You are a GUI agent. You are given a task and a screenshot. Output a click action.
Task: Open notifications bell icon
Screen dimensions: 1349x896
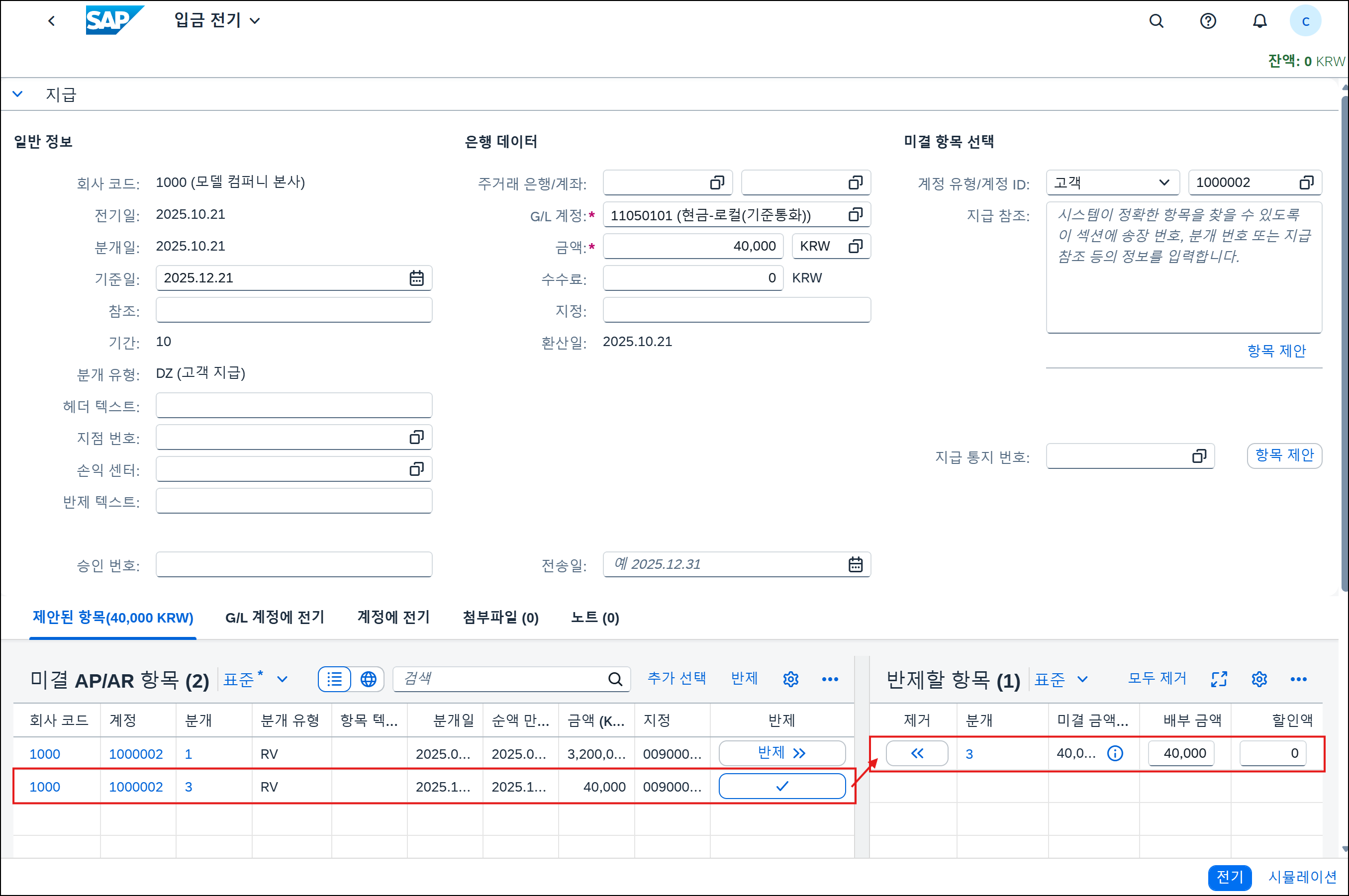point(1259,21)
